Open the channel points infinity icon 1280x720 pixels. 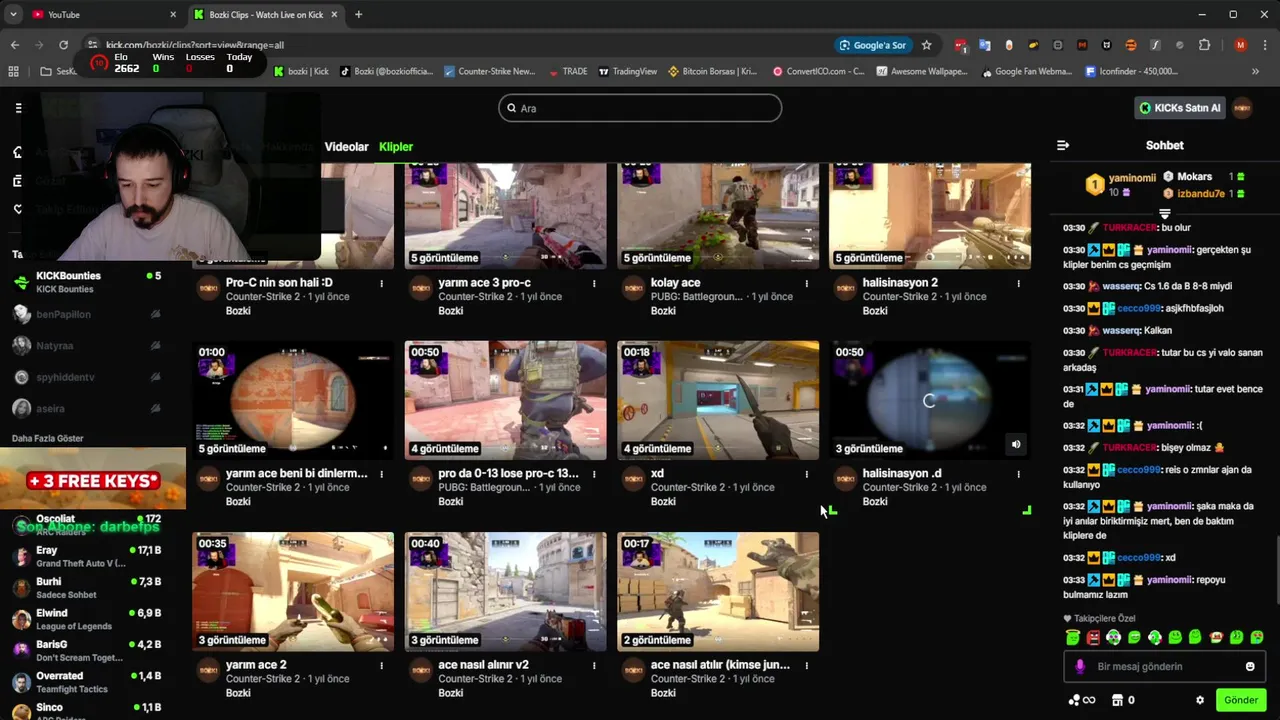pos(1082,700)
